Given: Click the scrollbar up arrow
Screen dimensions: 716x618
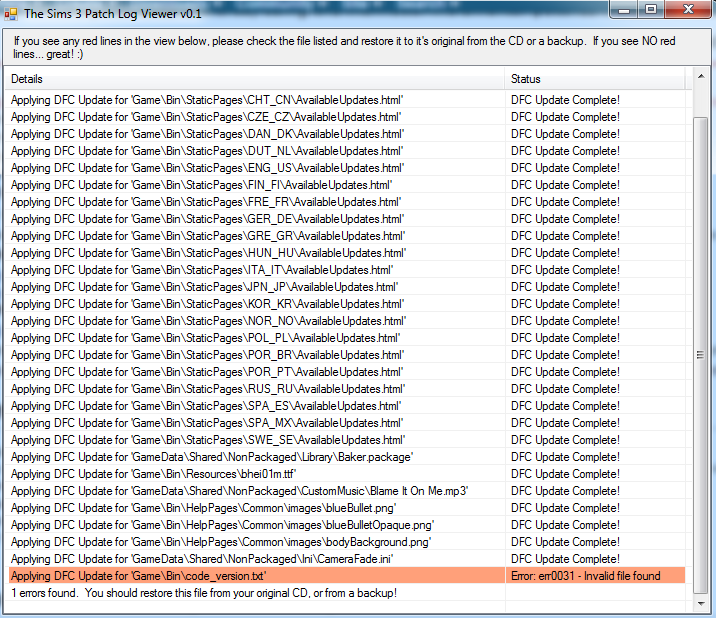Looking at the screenshot, I should click(x=700, y=78).
